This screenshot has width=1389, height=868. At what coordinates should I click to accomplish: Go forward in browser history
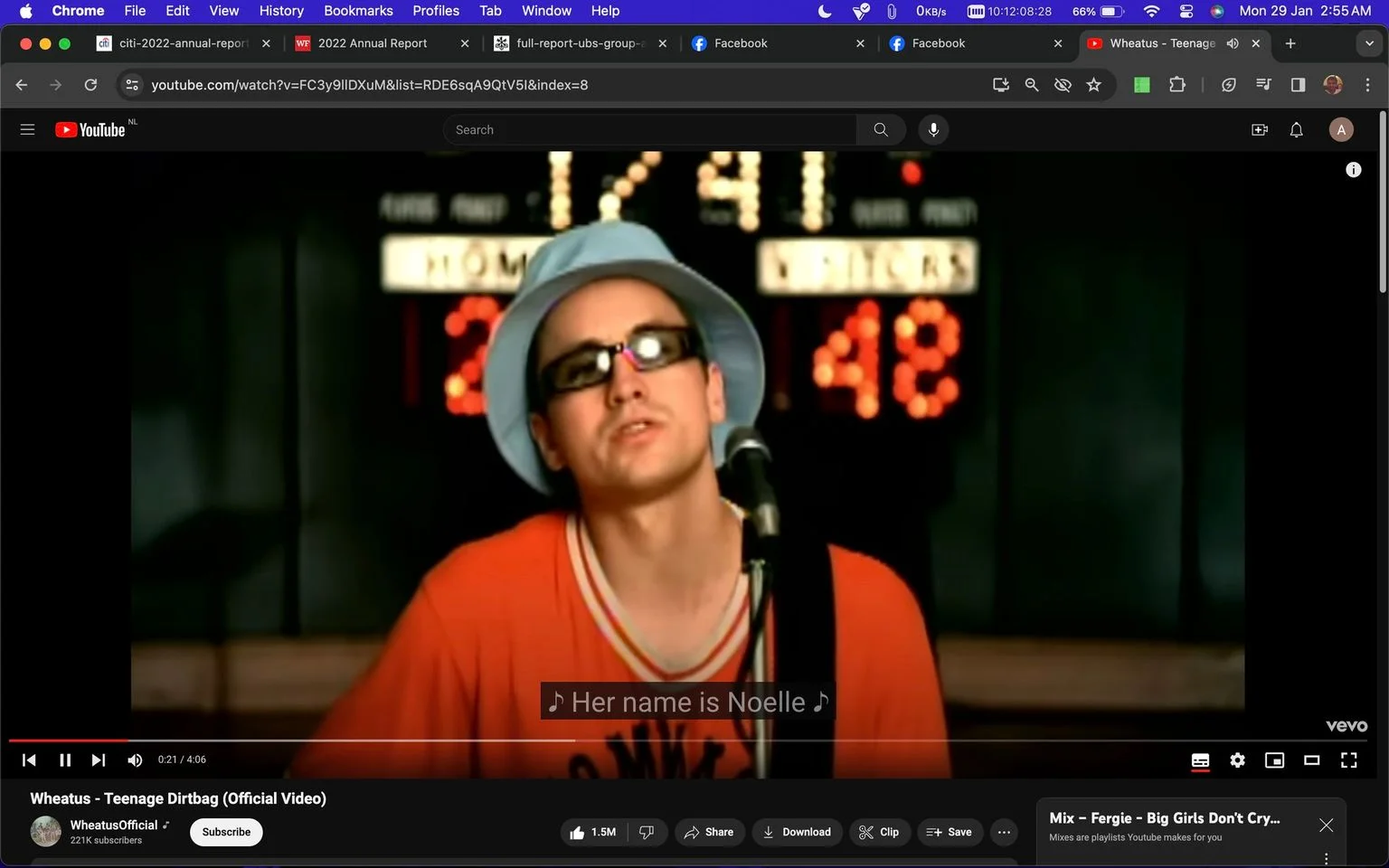(x=56, y=84)
